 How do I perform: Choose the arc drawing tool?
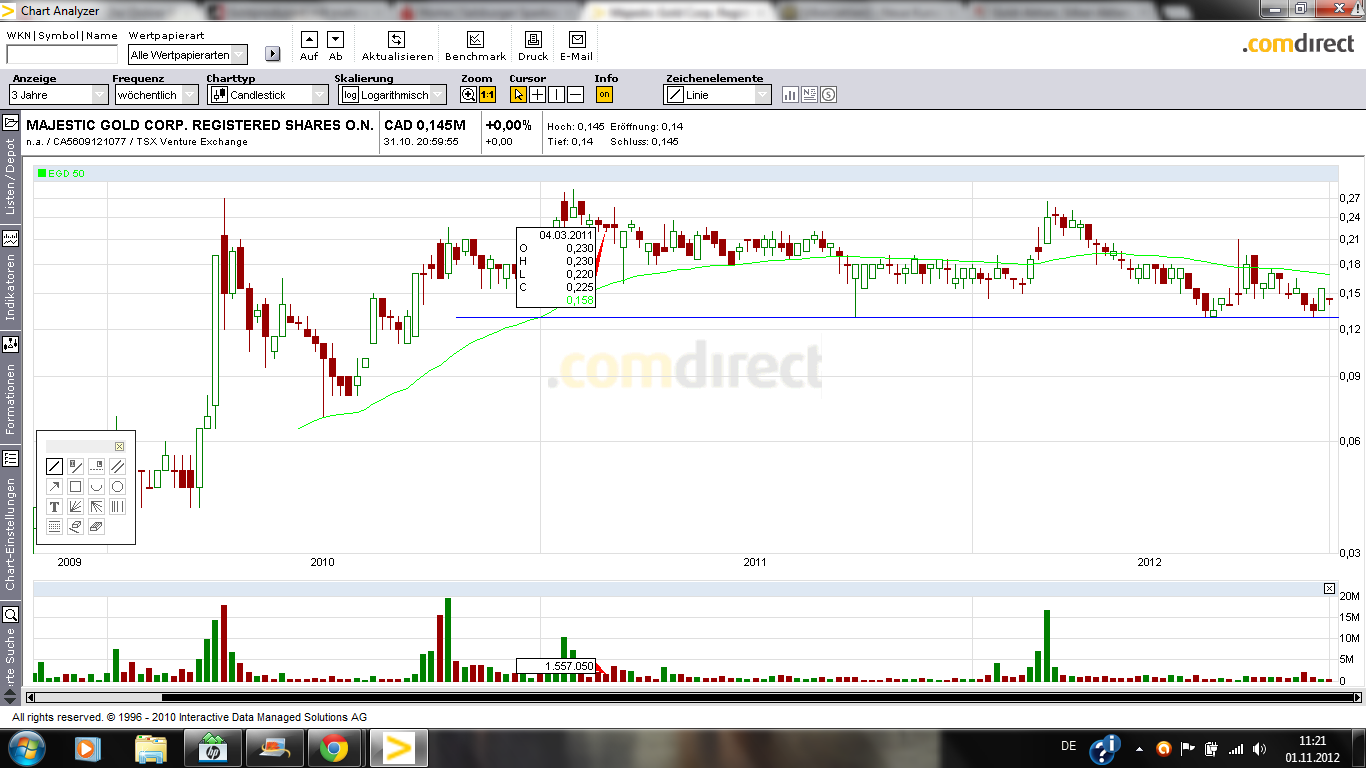(x=96, y=487)
